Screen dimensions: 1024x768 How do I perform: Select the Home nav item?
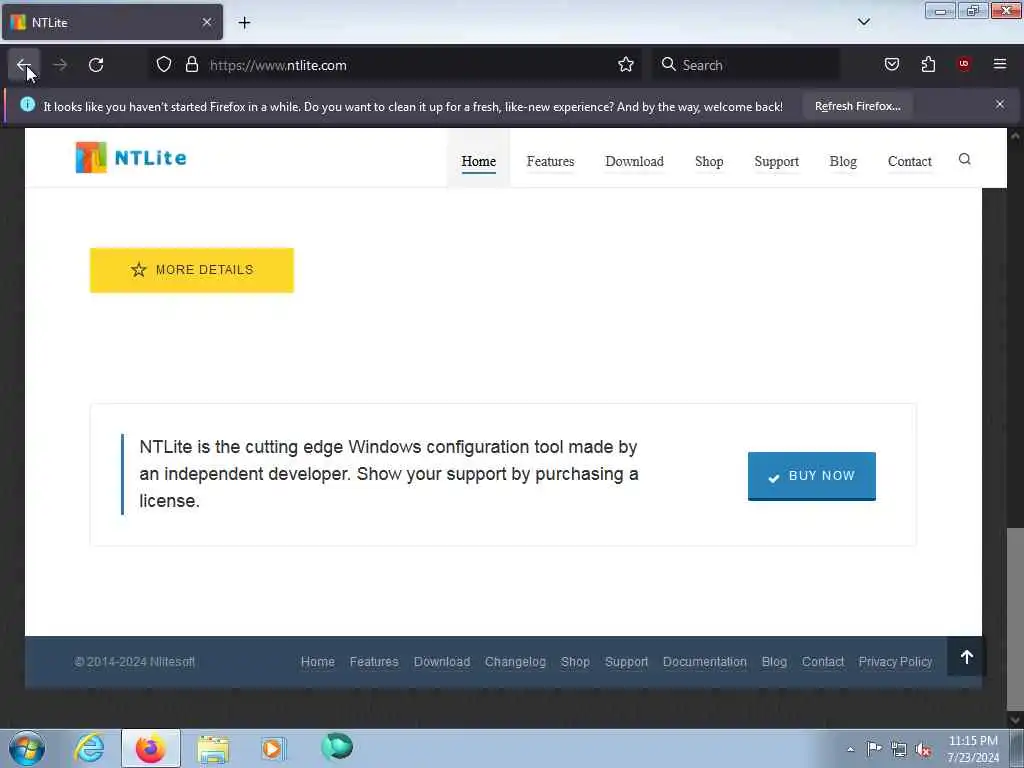[479, 161]
